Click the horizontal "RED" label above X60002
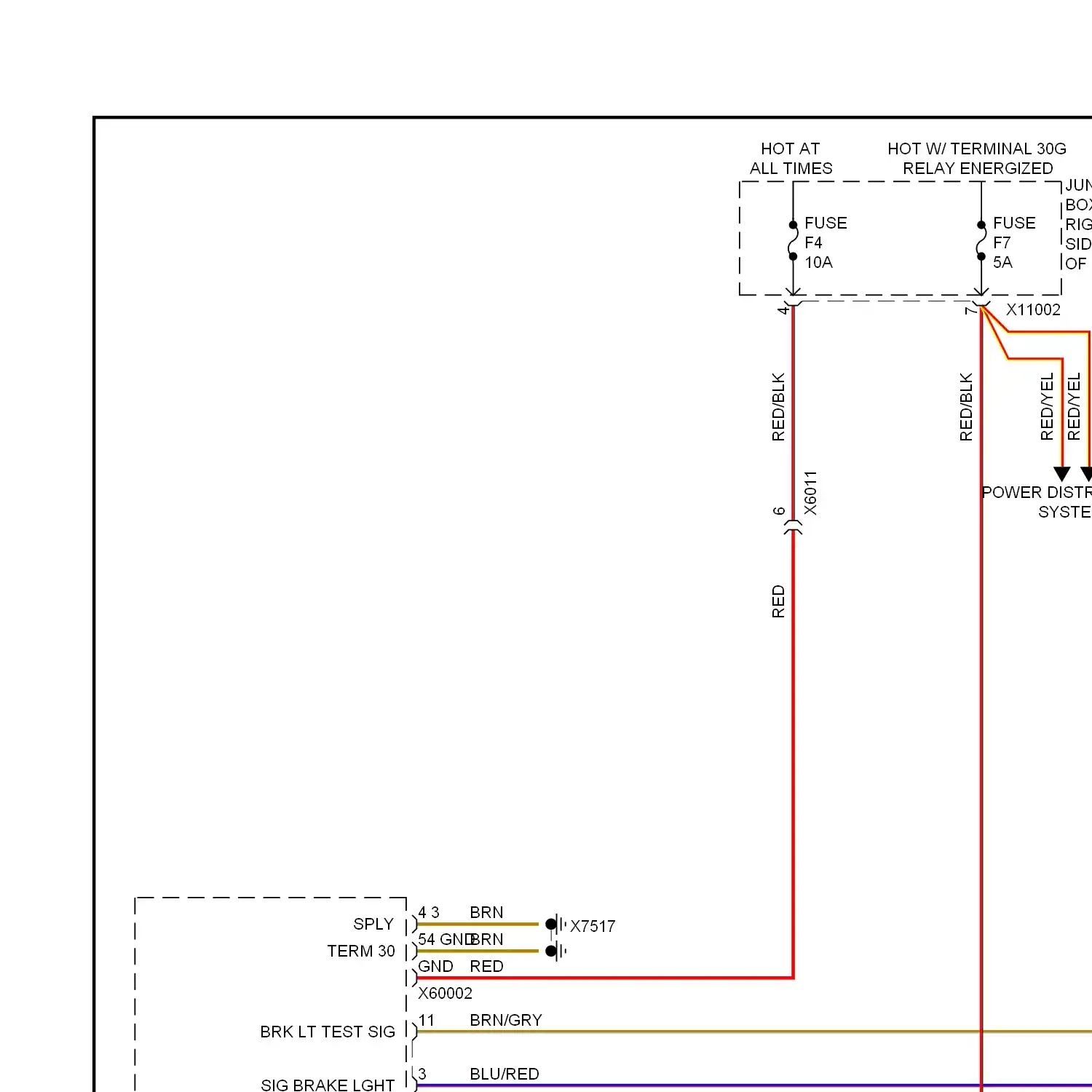 point(486,966)
